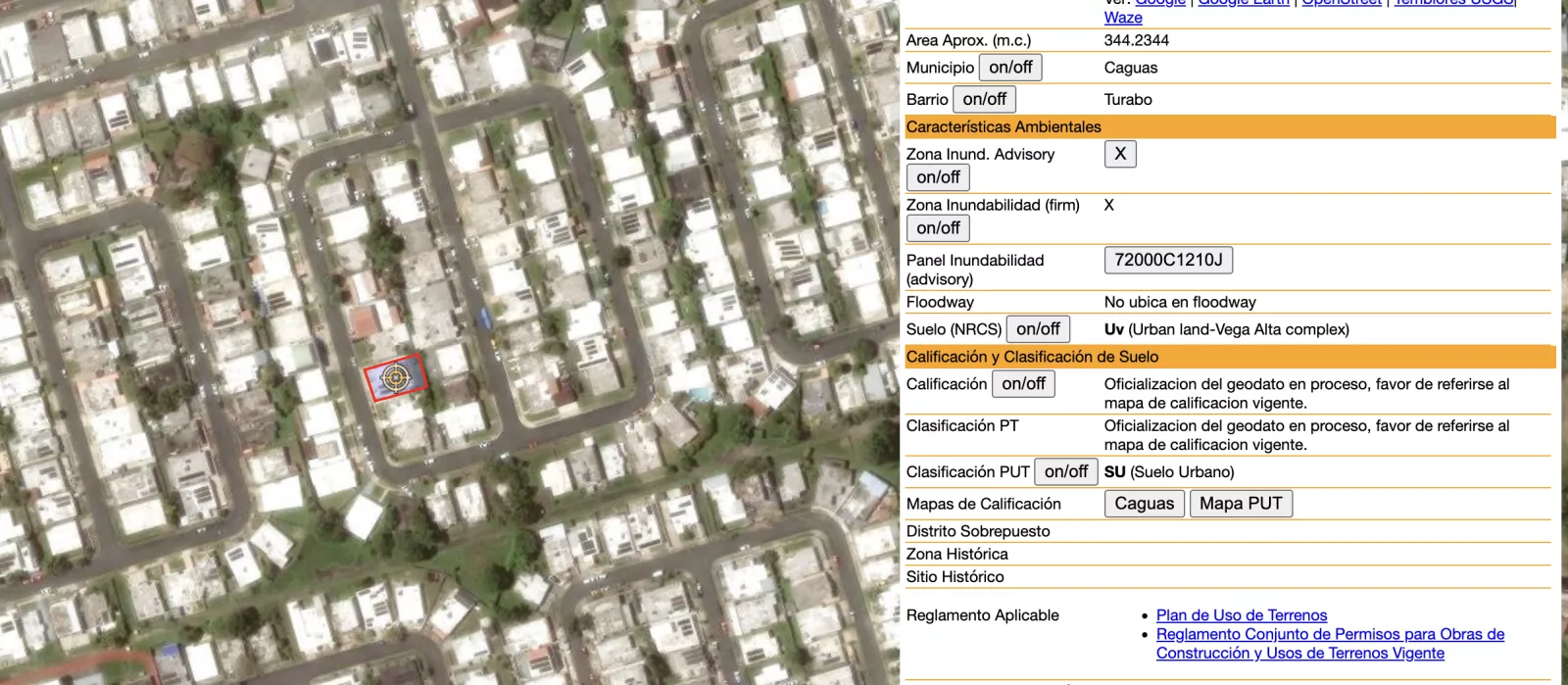
Task: Open the Caguas calificación map
Action: 1144,504
